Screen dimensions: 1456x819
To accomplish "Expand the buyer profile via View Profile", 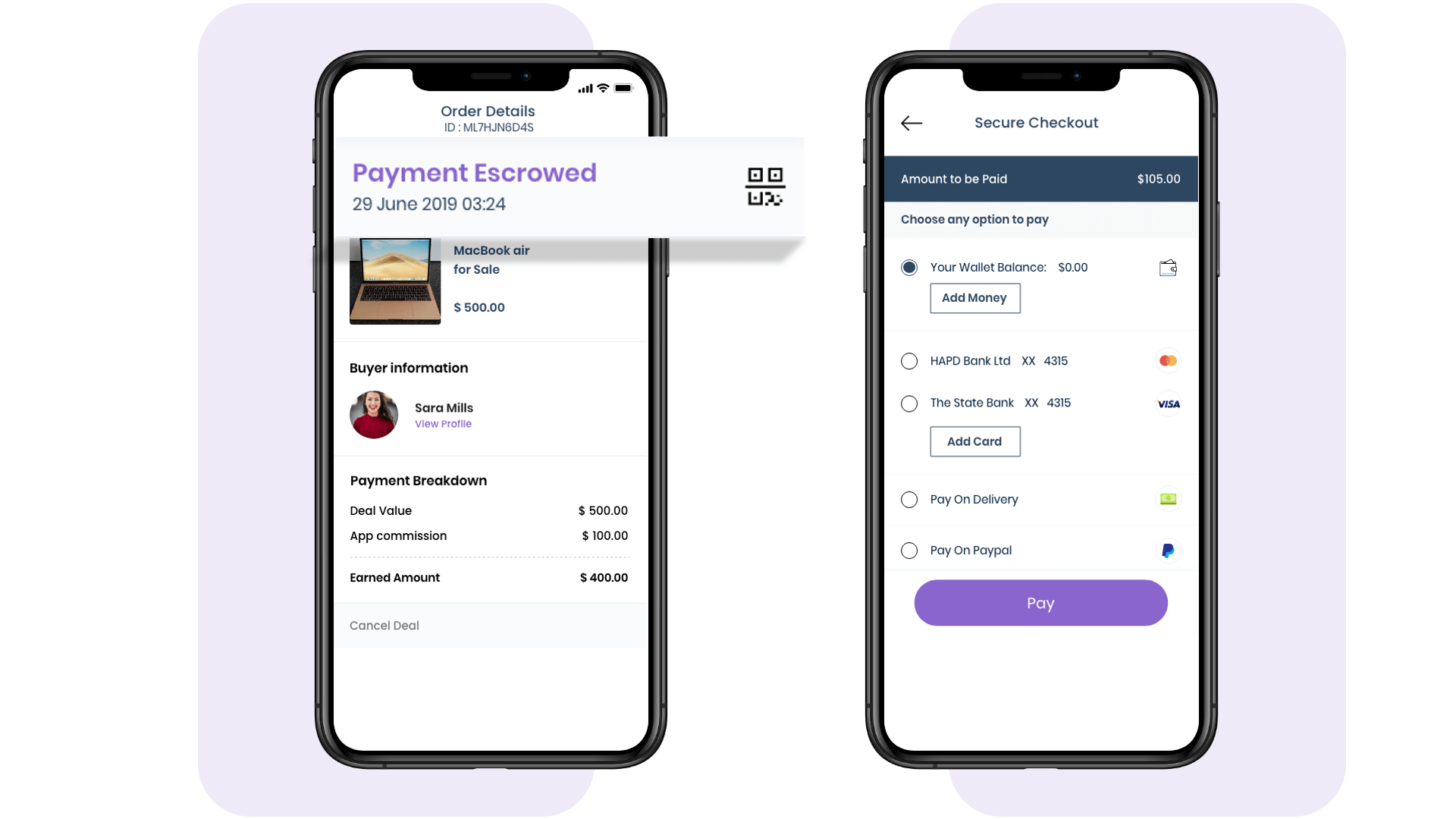I will click(443, 423).
